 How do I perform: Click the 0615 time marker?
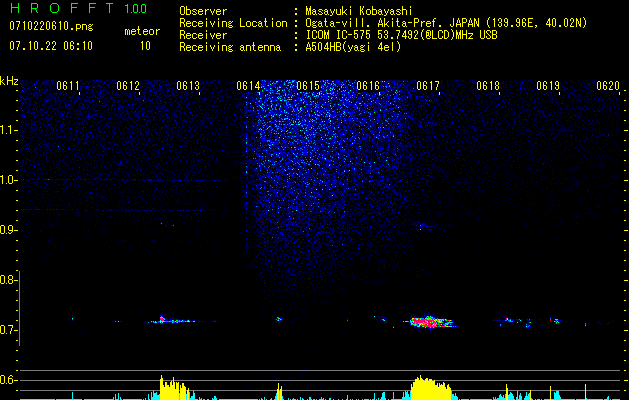308,86
